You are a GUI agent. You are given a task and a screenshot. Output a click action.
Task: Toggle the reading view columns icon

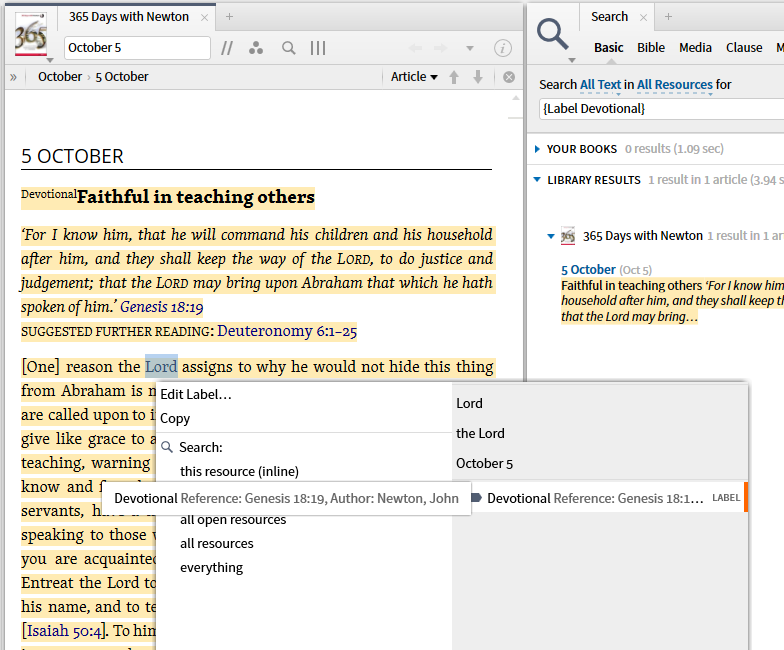[318, 48]
